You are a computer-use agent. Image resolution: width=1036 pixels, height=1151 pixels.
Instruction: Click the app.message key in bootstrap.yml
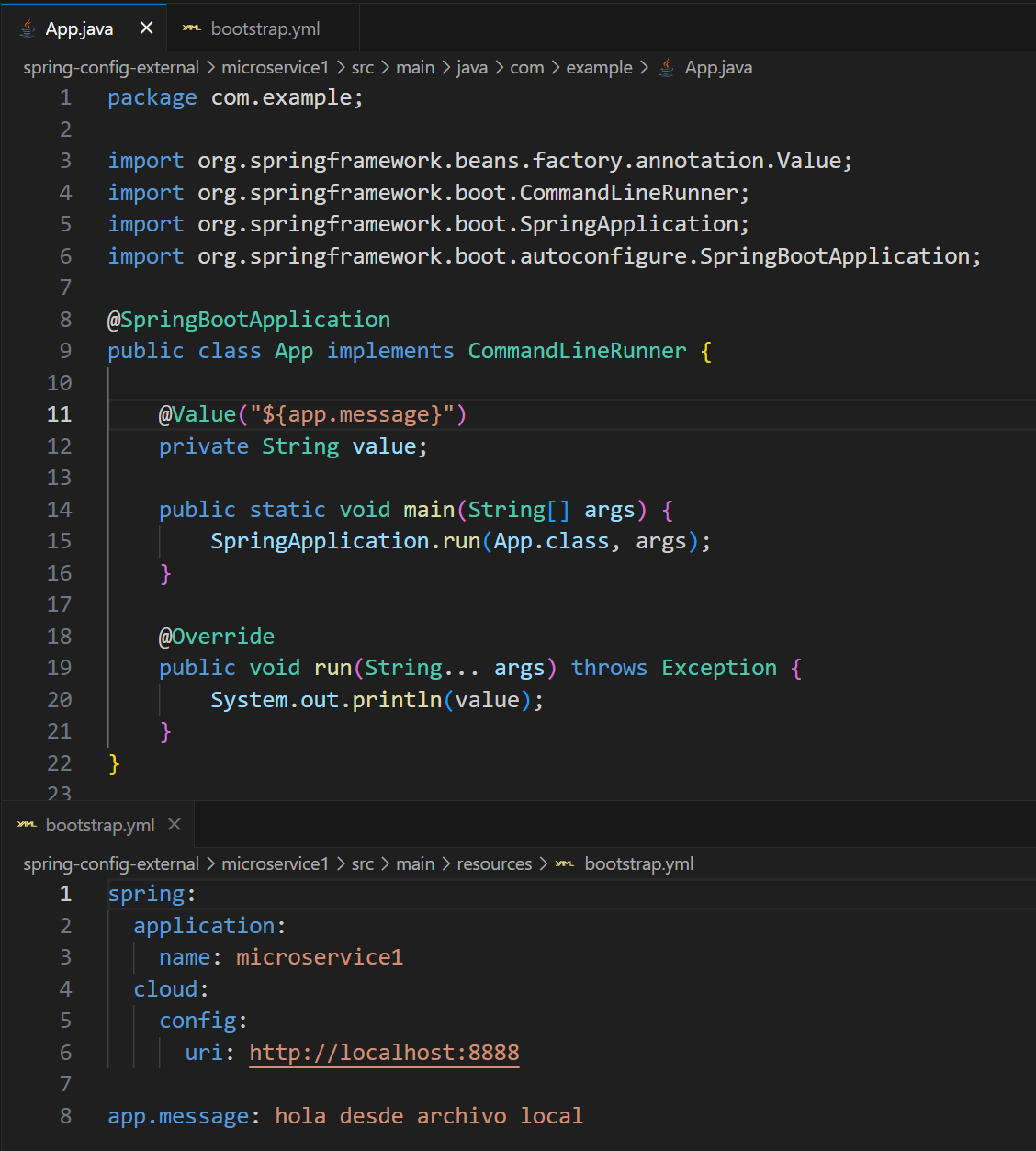[178, 1116]
